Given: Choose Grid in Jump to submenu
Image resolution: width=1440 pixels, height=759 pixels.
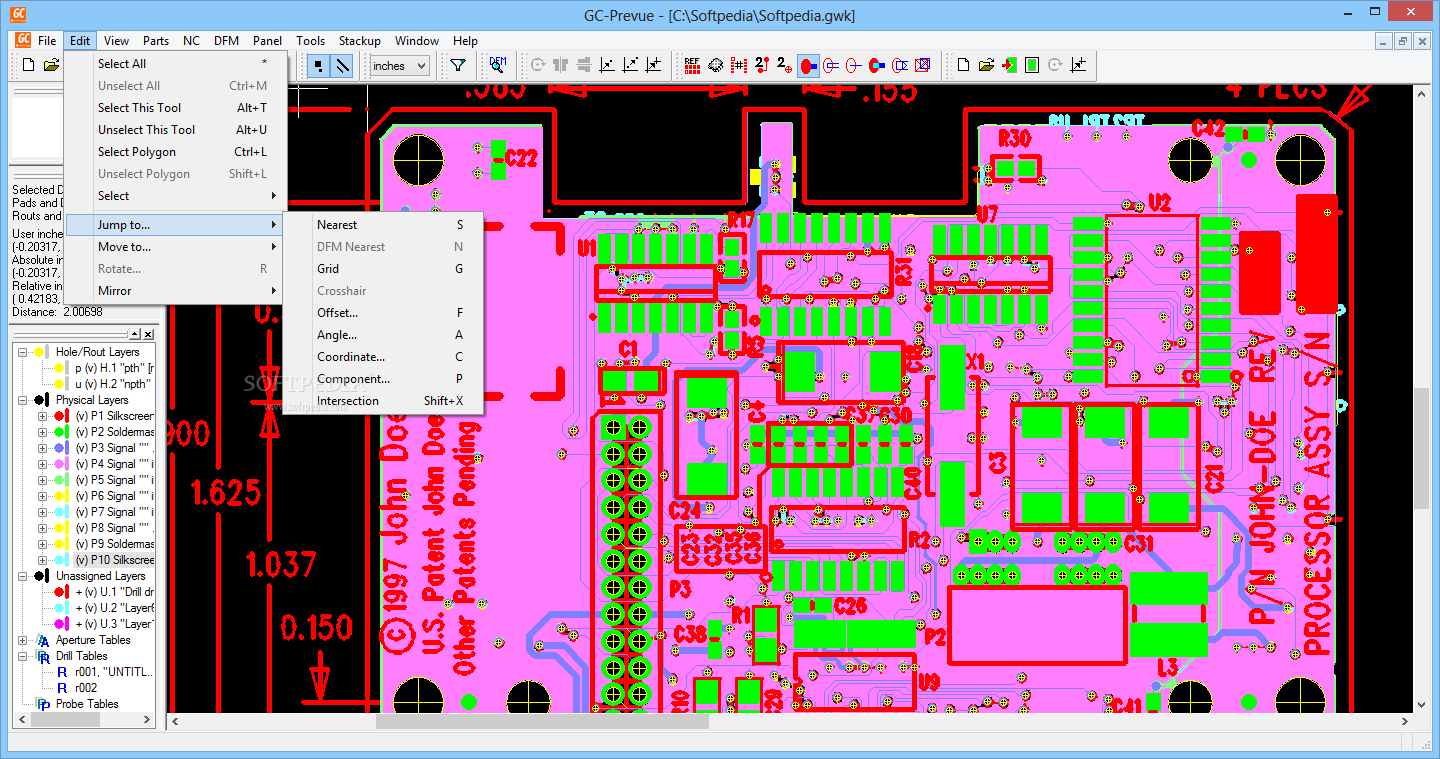Looking at the screenshot, I should 384,268.
